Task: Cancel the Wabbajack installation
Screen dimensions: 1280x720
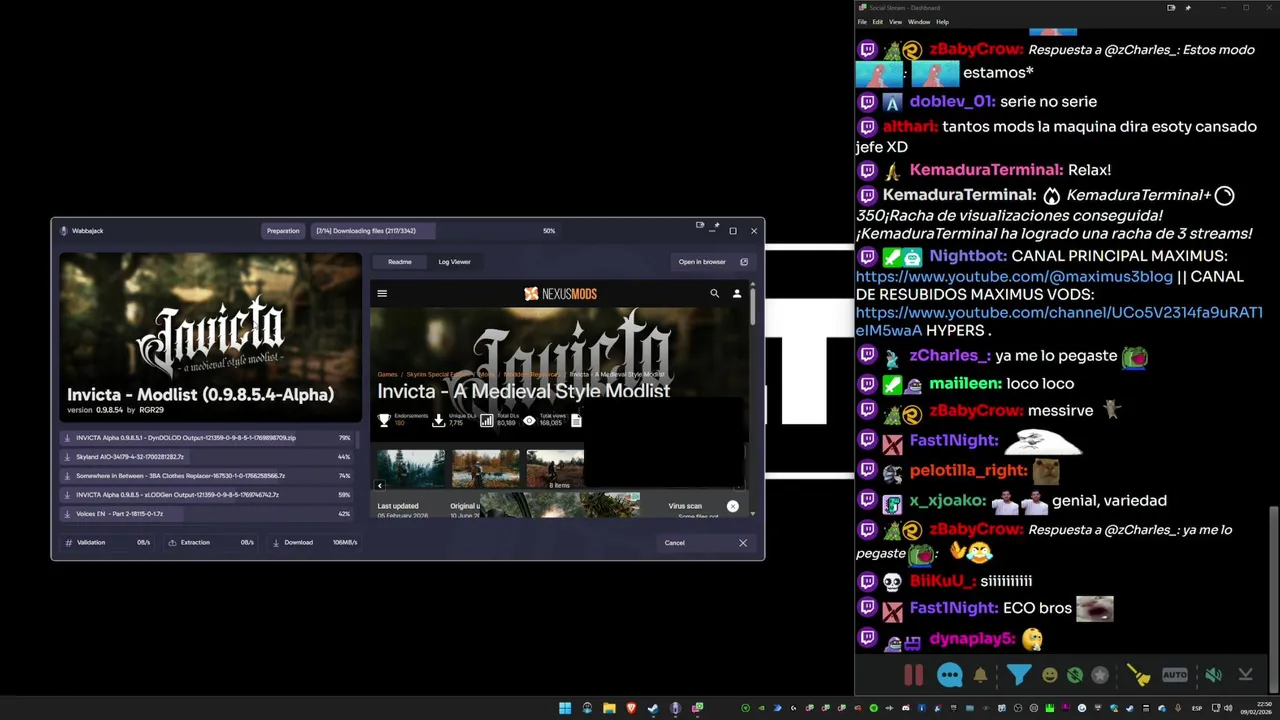Action: click(706, 543)
